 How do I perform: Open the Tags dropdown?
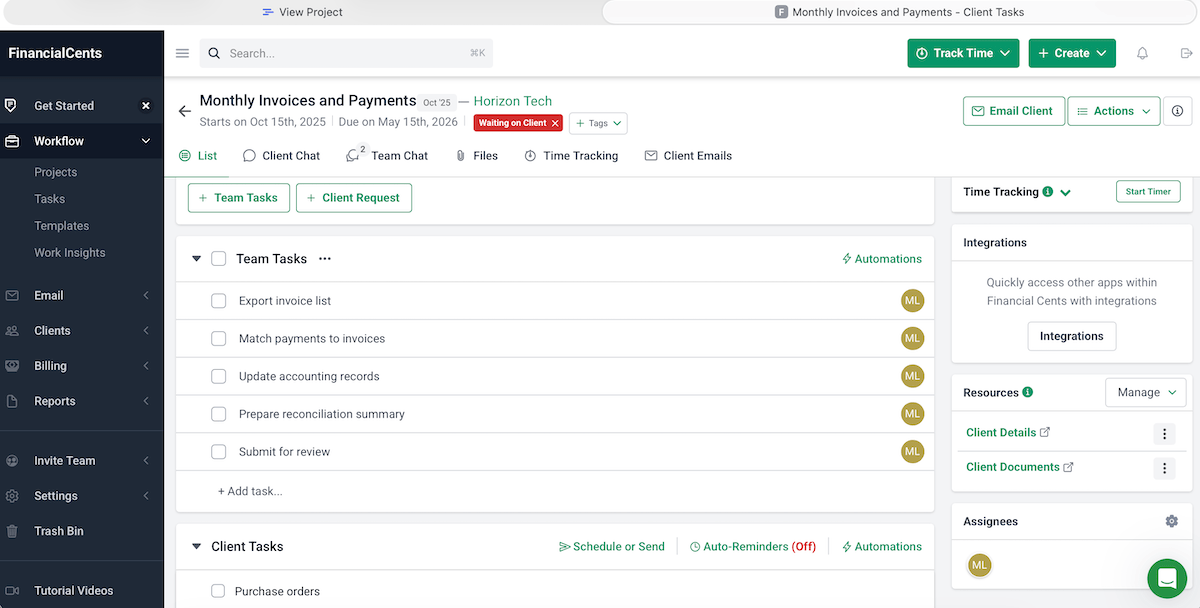pos(598,123)
